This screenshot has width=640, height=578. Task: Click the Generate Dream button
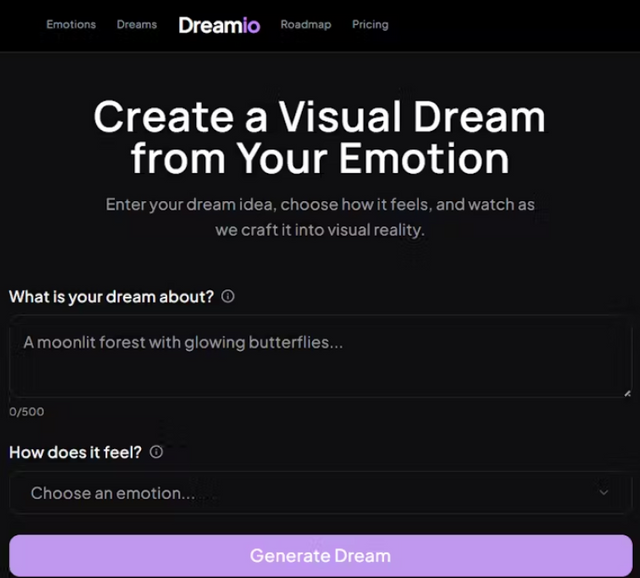click(x=321, y=556)
